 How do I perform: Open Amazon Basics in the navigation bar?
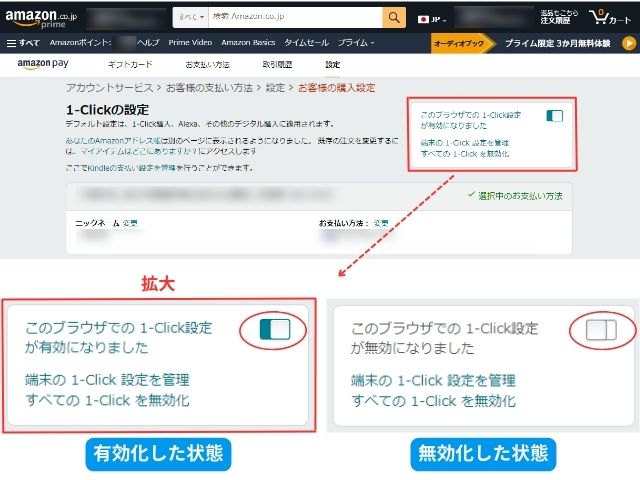248,42
